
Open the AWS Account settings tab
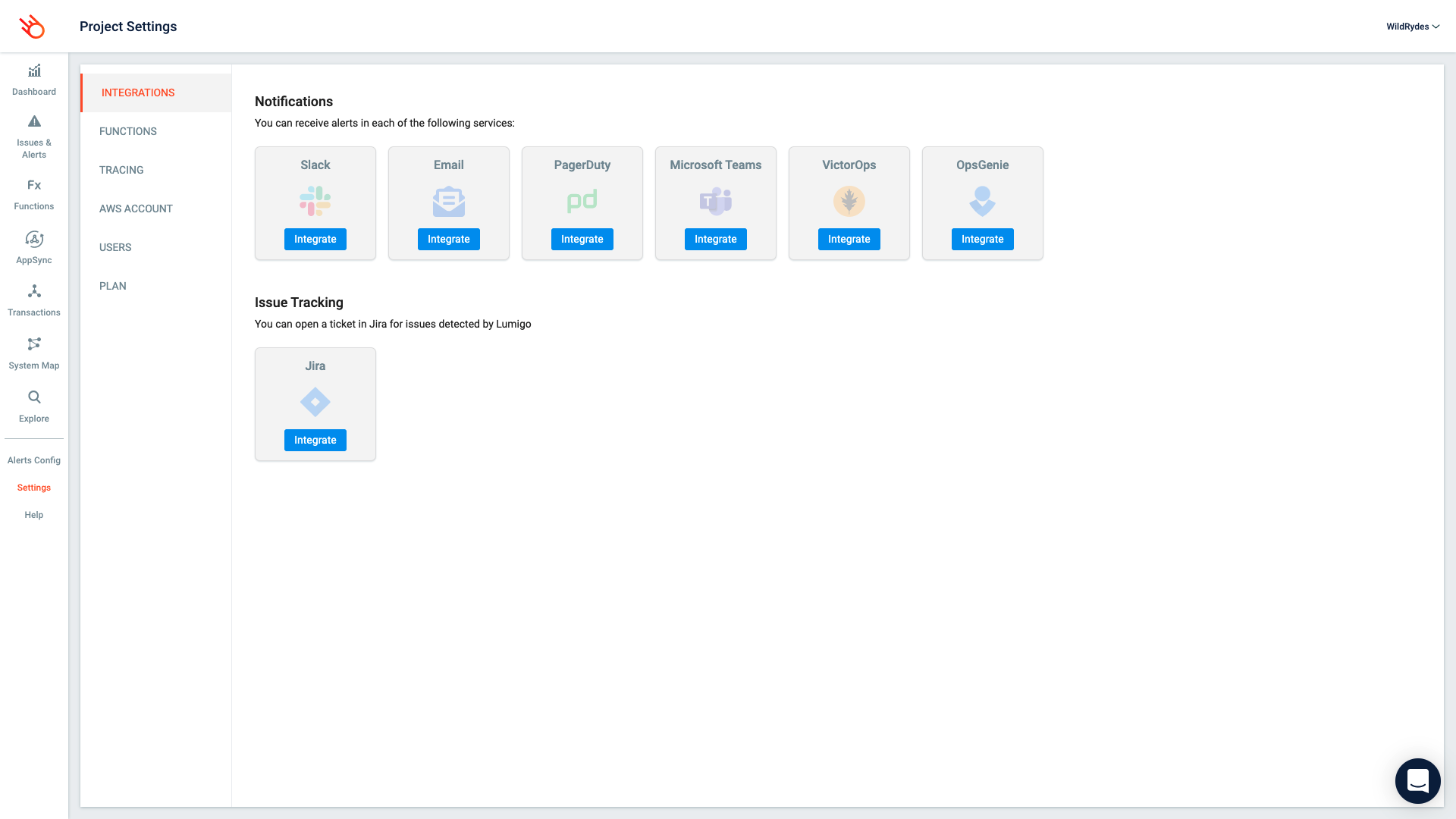point(136,209)
